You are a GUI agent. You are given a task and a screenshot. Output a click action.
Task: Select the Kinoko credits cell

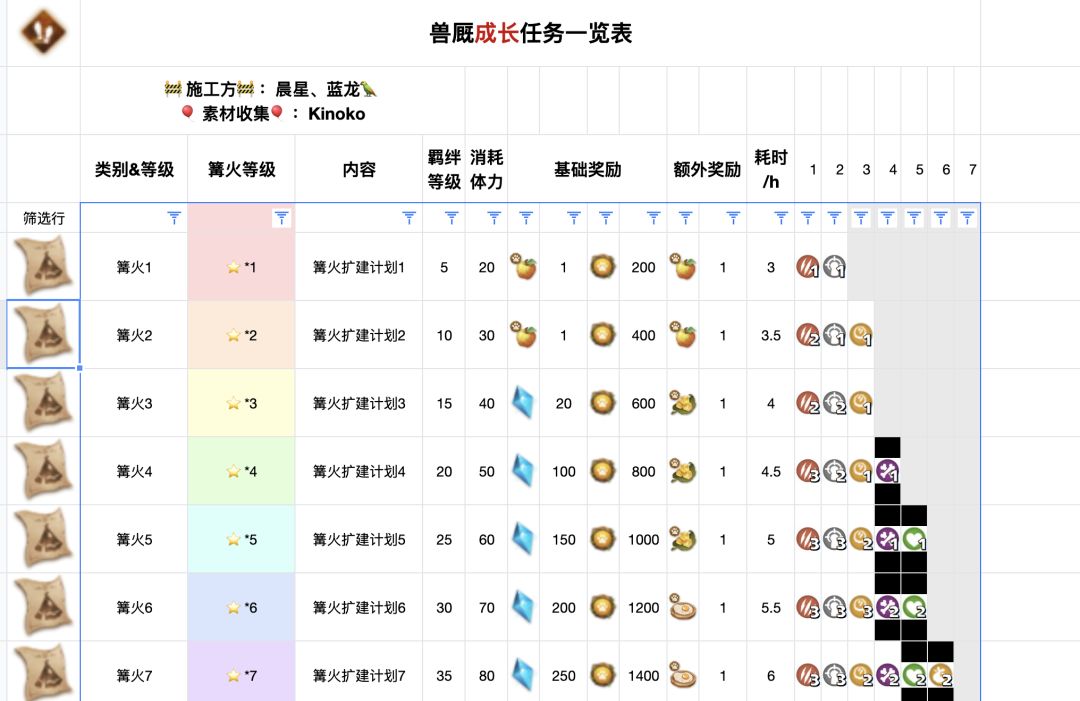[272, 101]
